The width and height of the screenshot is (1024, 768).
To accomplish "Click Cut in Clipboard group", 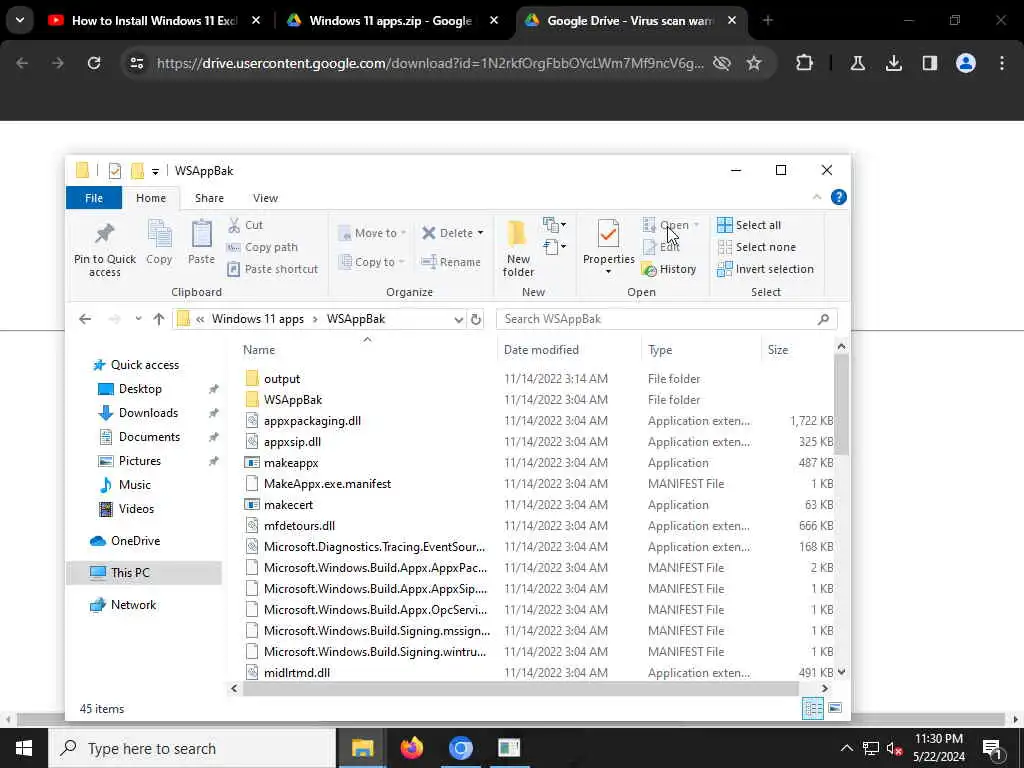I will click(246, 225).
